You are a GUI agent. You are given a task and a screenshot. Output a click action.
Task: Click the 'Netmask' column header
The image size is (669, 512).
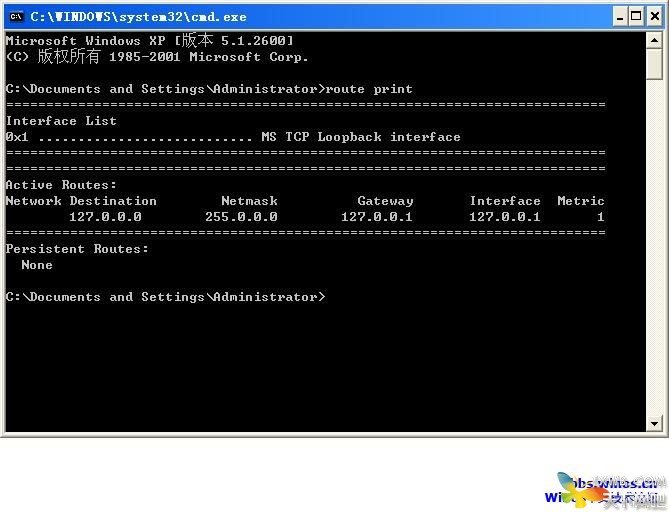[250, 201]
